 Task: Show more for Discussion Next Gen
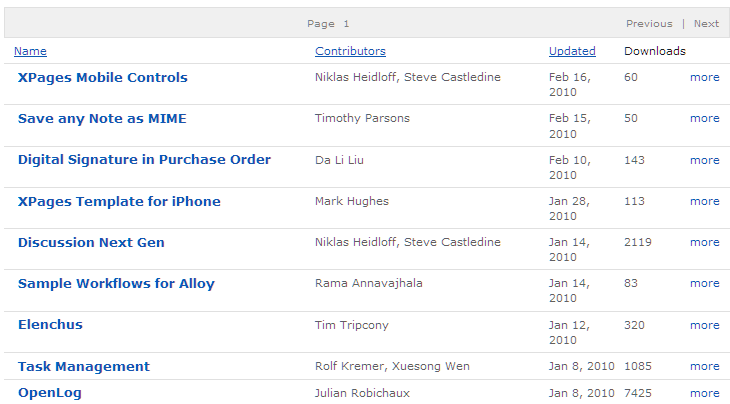704,242
